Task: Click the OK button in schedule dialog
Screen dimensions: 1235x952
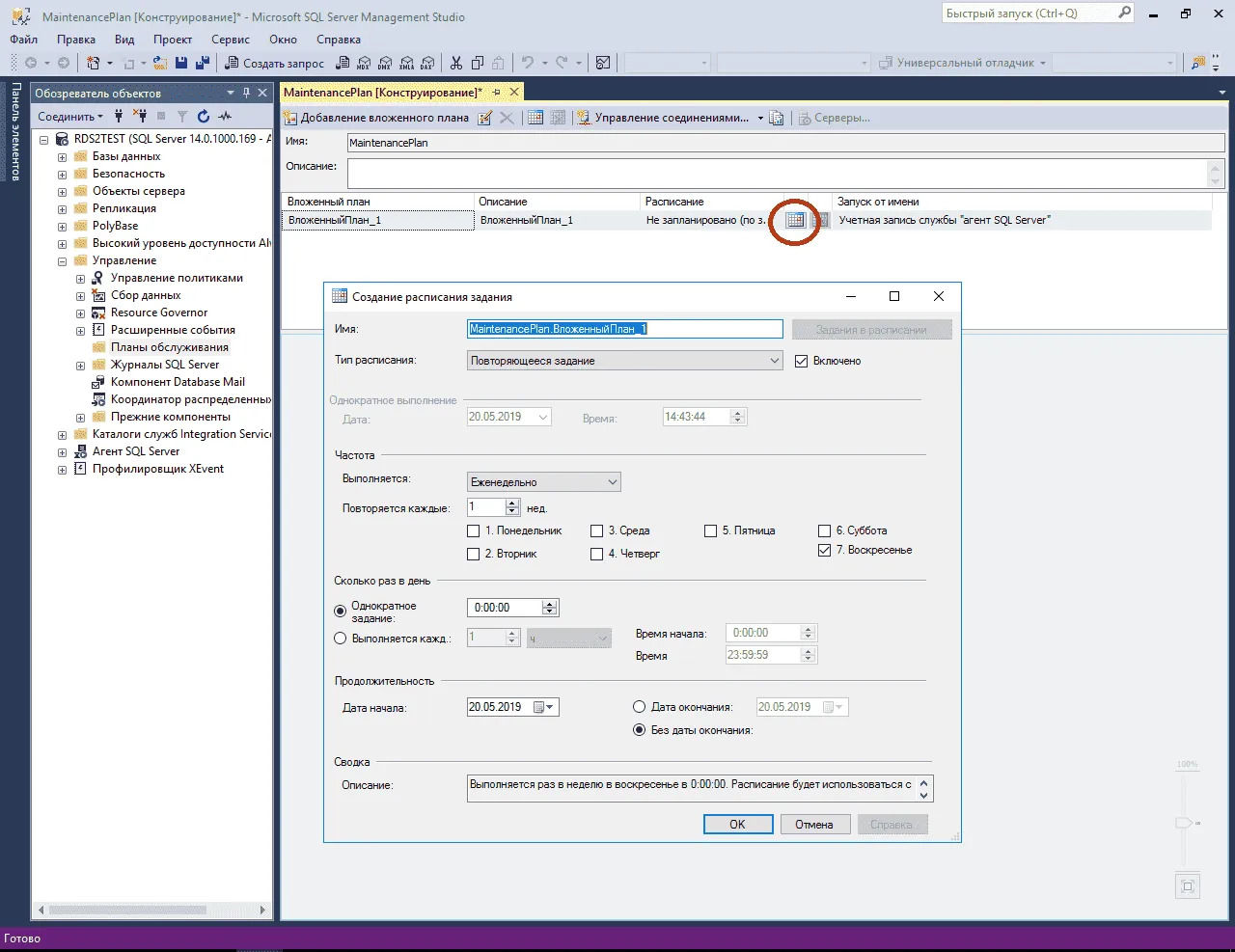Action: click(737, 825)
